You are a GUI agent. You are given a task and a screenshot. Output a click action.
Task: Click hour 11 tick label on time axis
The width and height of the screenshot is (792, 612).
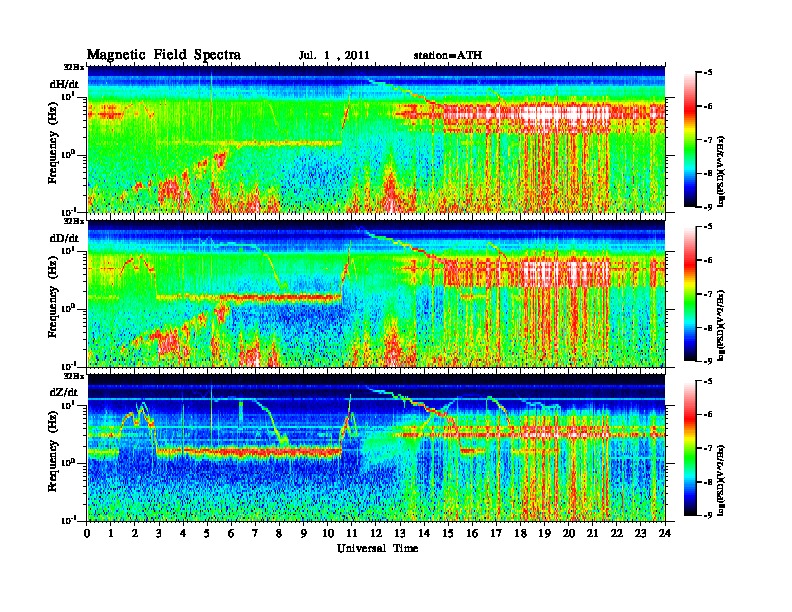point(352,533)
